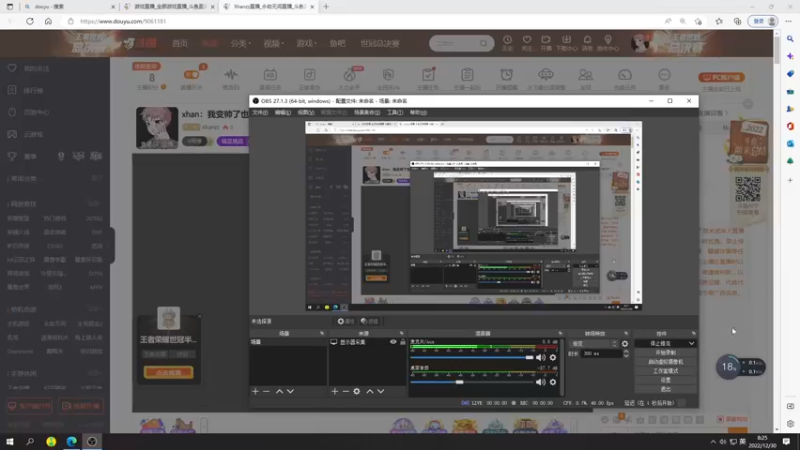800x450 pixels.
Task: Open transition properties gear icon
Action: click(625, 344)
